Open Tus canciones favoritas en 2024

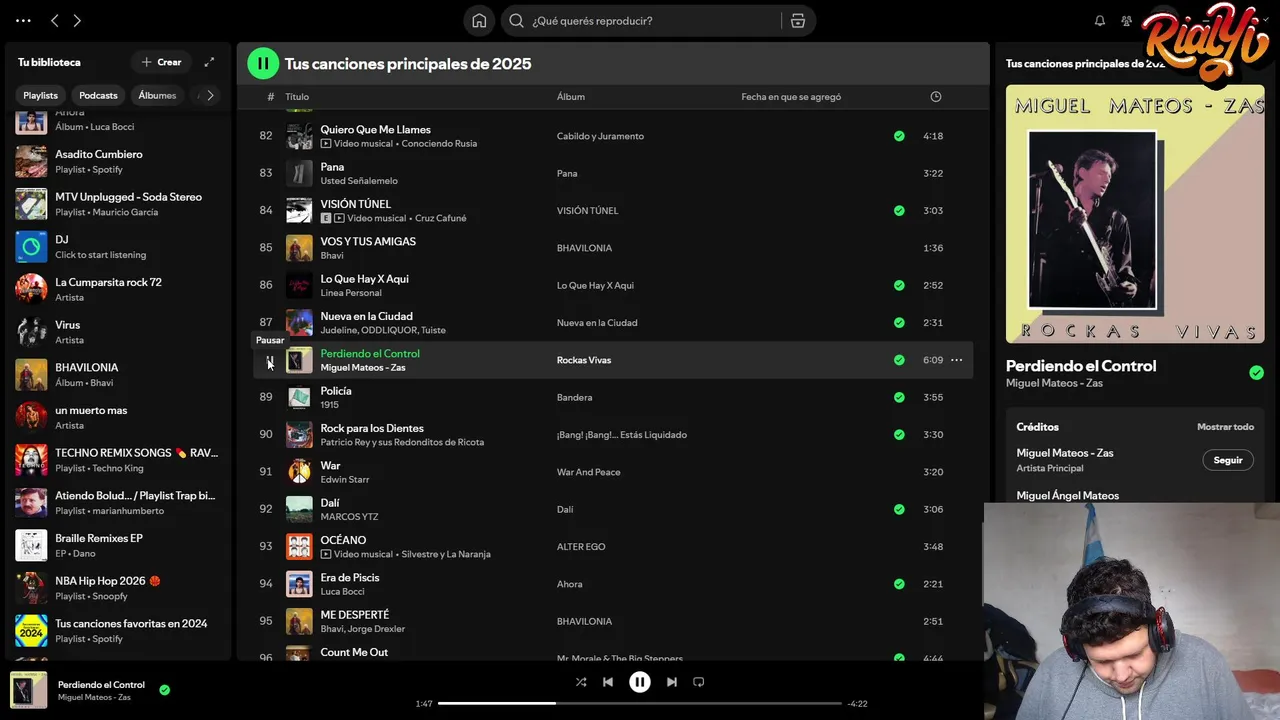(x=118, y=630)
